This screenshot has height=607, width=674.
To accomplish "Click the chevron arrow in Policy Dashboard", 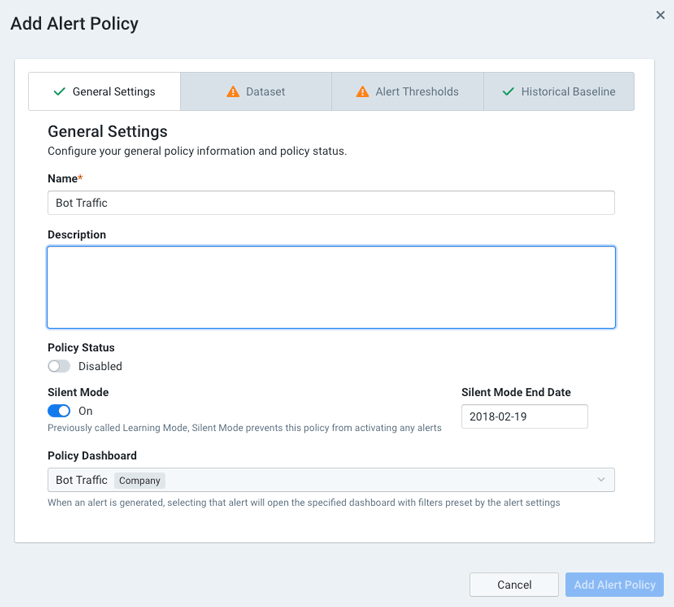I will point(601,480).
